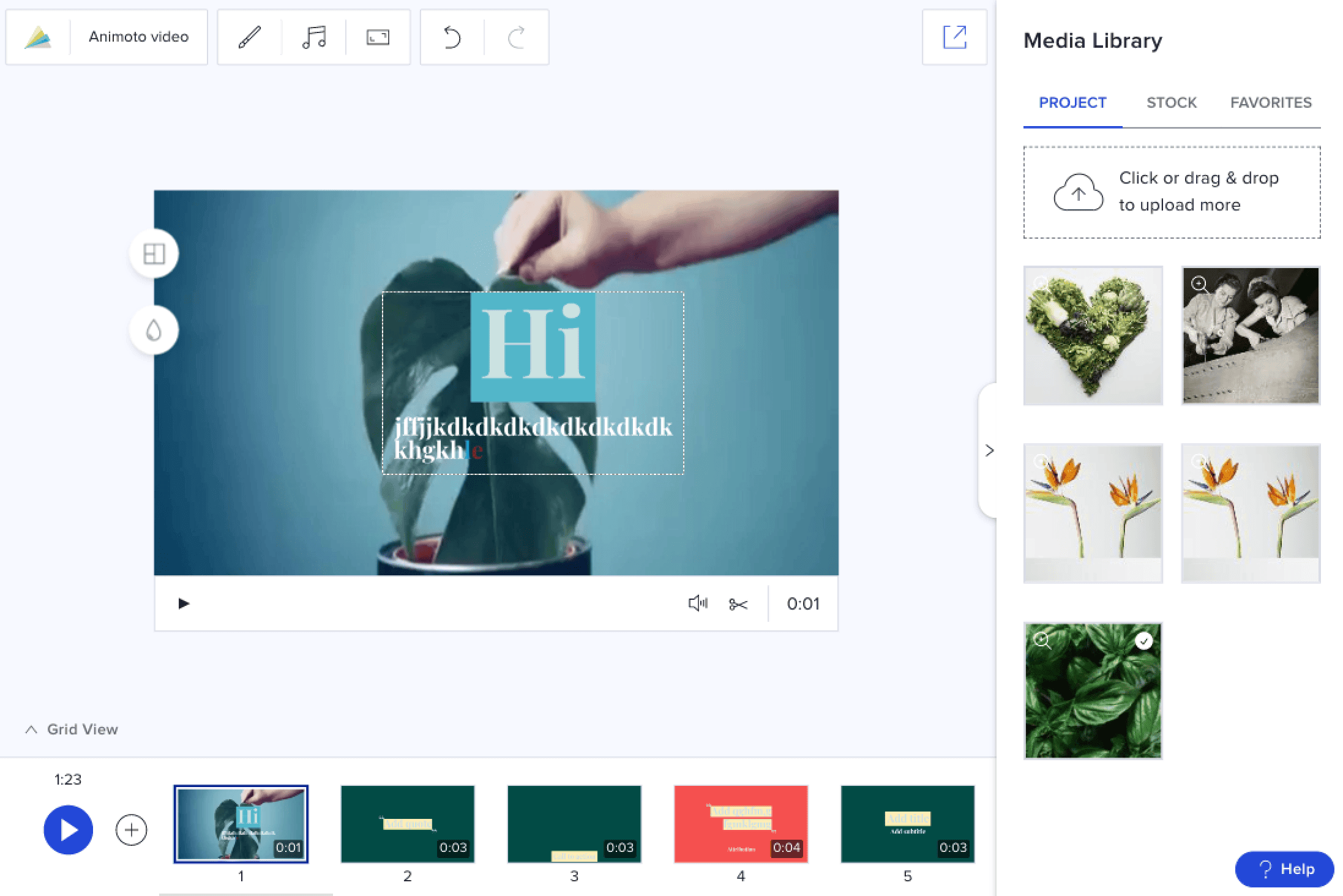
Task: Trim clip with scissors icon
Action: (x=738, y=605)
